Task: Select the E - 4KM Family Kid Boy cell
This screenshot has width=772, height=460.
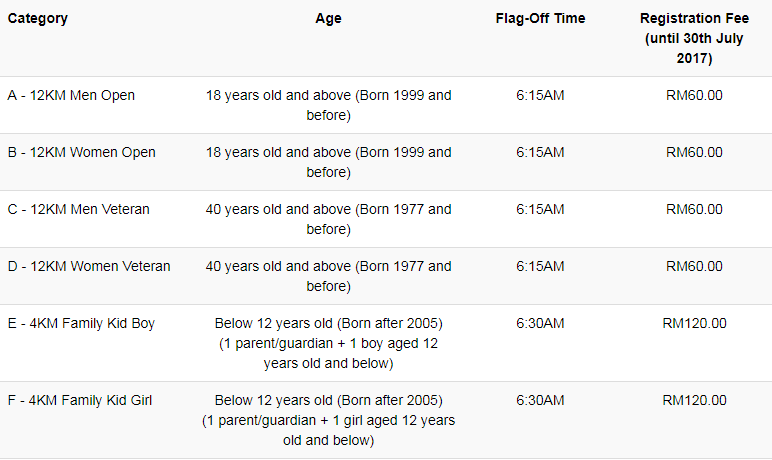Action: [x=81, y=324]
